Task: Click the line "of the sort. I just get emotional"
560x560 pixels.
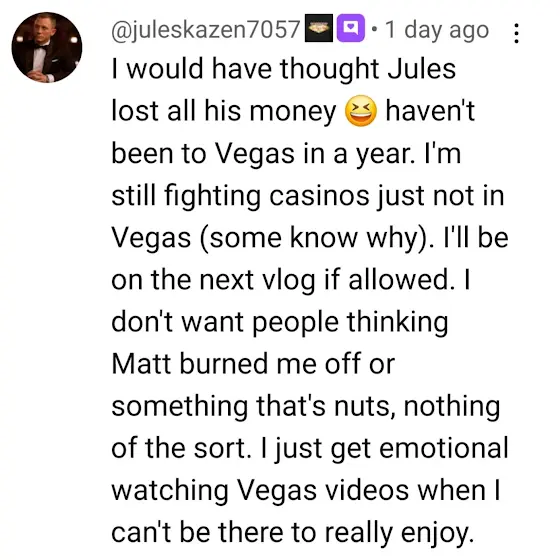Action: (310, 449)
